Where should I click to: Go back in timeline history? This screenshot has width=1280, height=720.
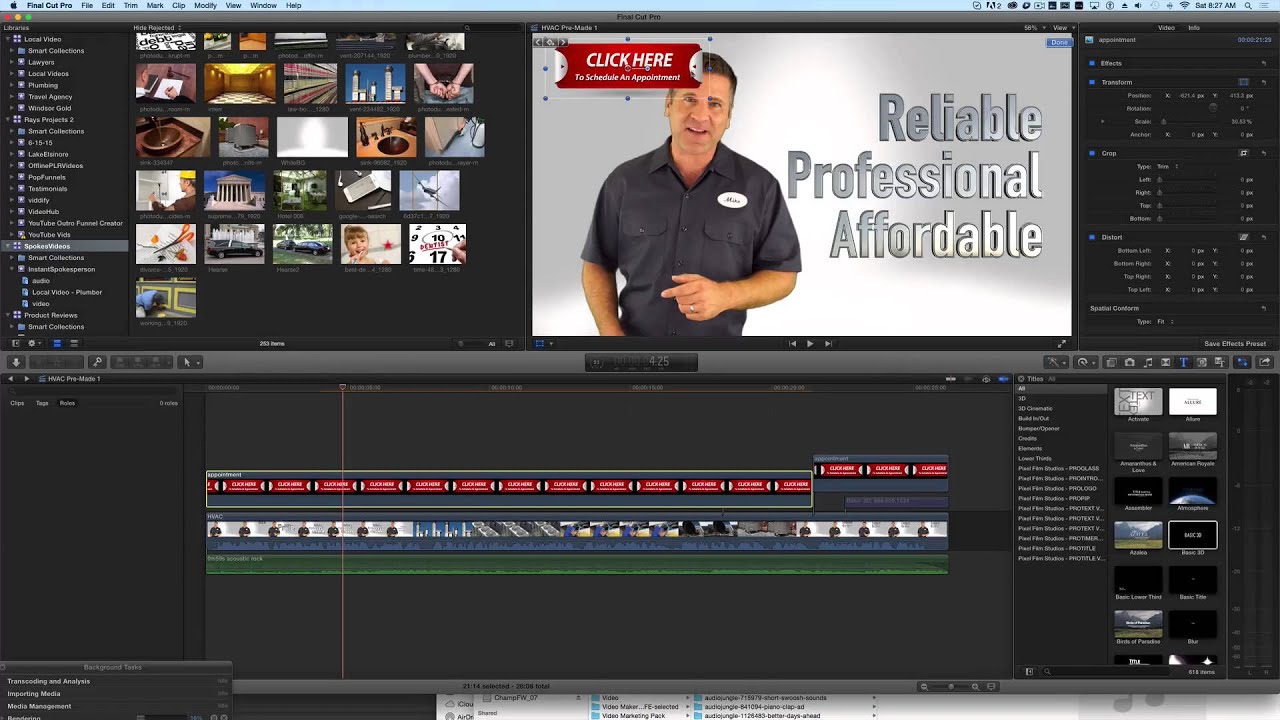11,379
